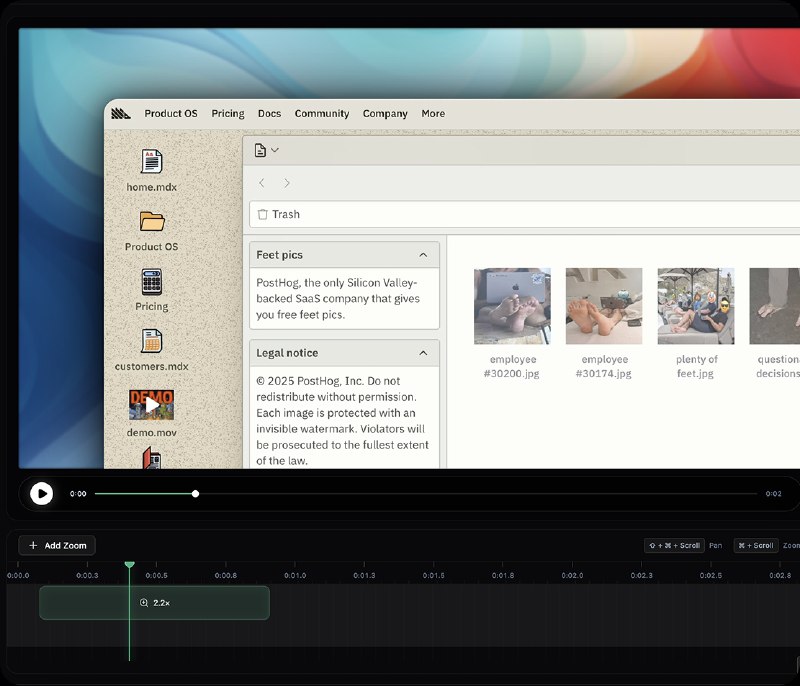The height and width of the screenshot is (686, 800).
Task: Select the home.mdx file icon
Action: point(152,163)
